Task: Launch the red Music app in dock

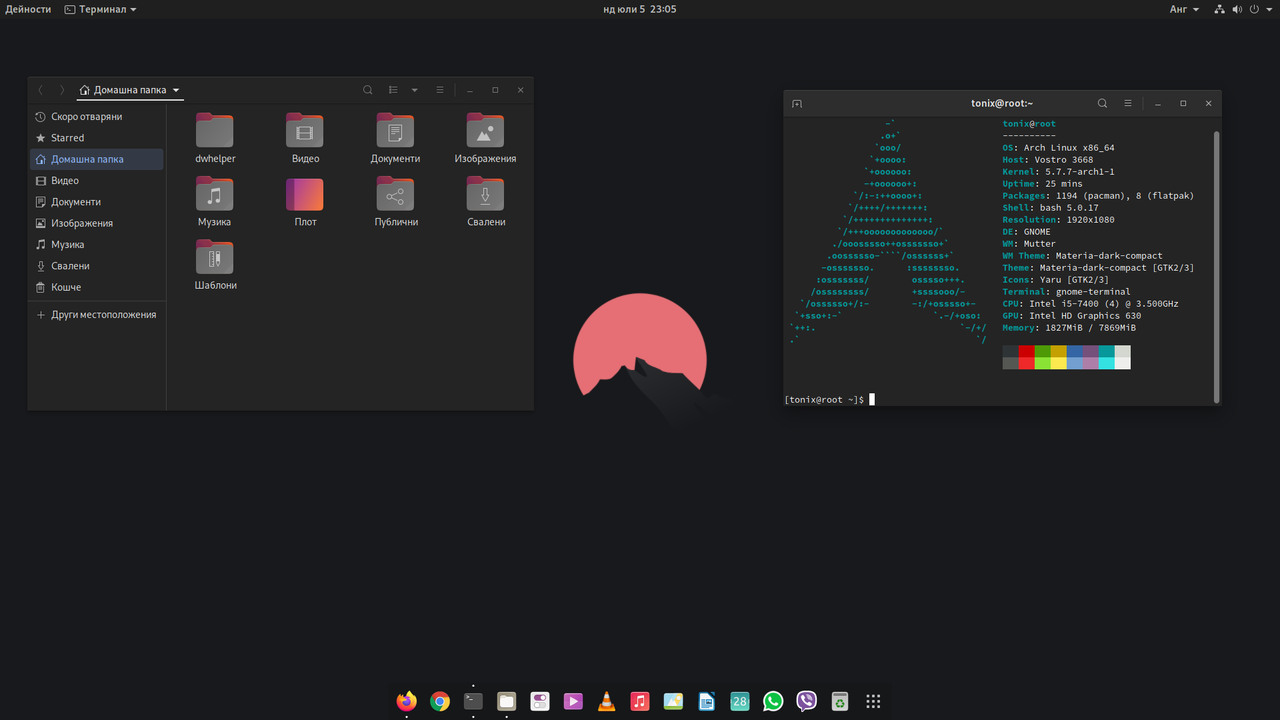Action: [640, 701]
